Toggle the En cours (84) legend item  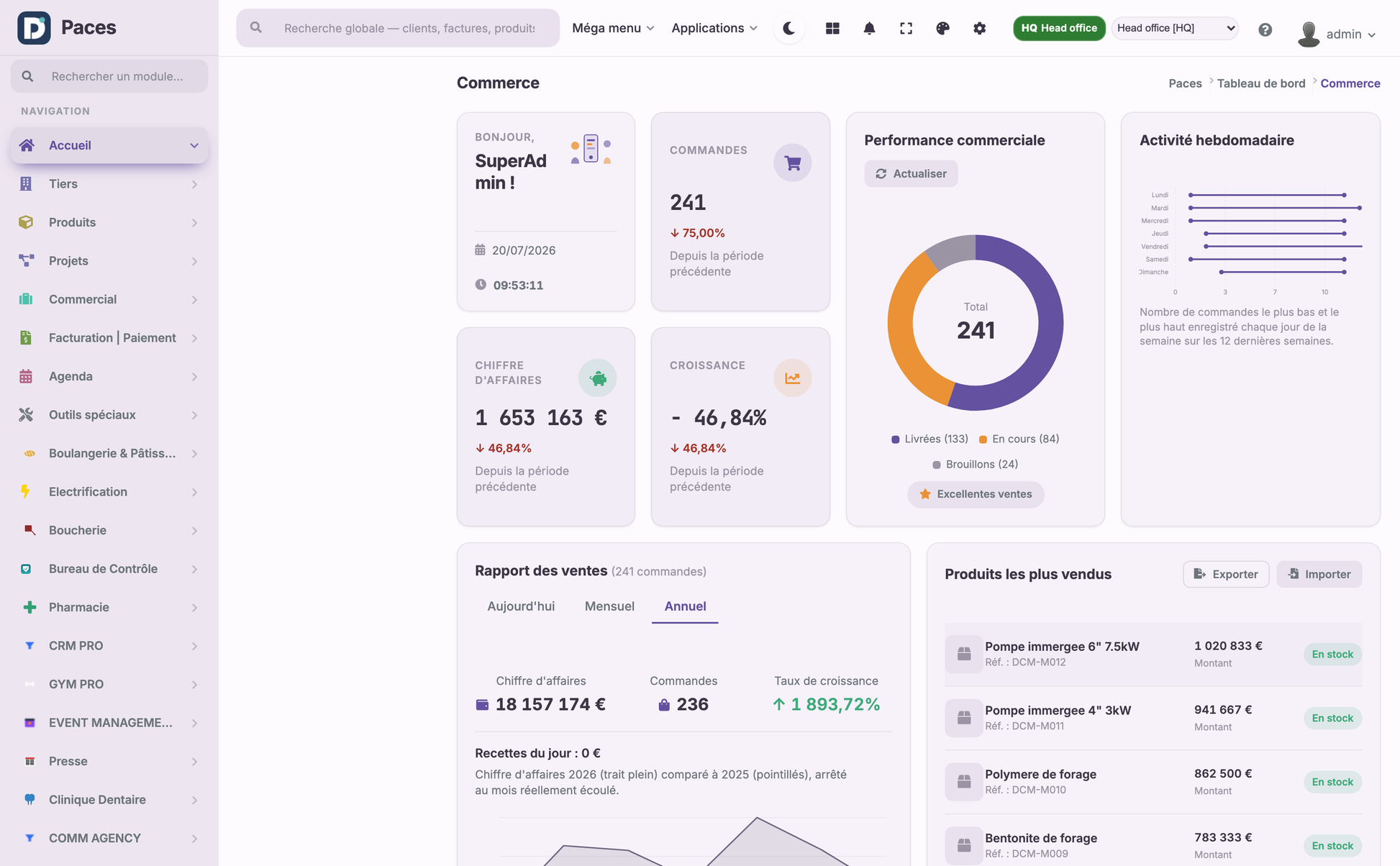tap(1019, 439)
